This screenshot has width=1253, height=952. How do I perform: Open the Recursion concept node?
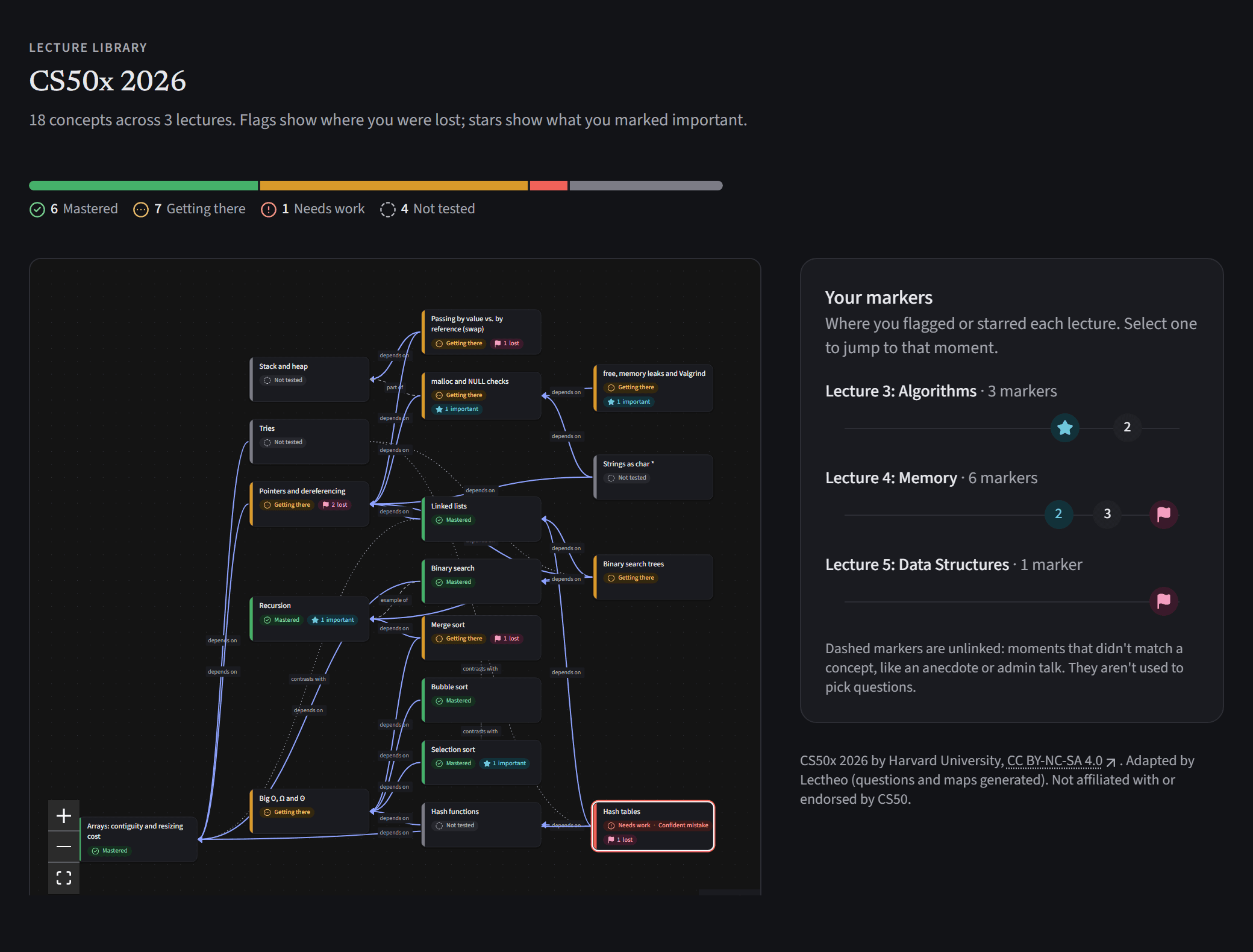[x=310, y=619]
